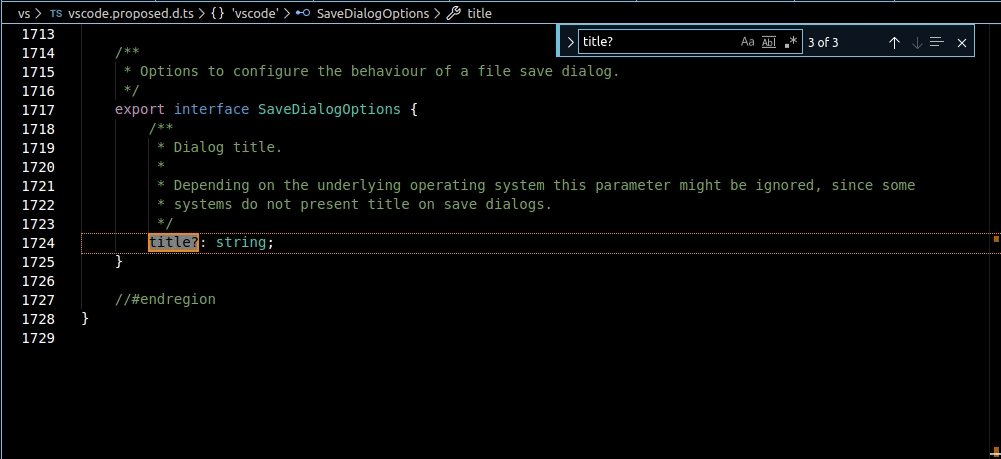Viewport: 1001px width, 459px height.
Task: Open the 'vs' breadcrumb folder
Action: 24,13
